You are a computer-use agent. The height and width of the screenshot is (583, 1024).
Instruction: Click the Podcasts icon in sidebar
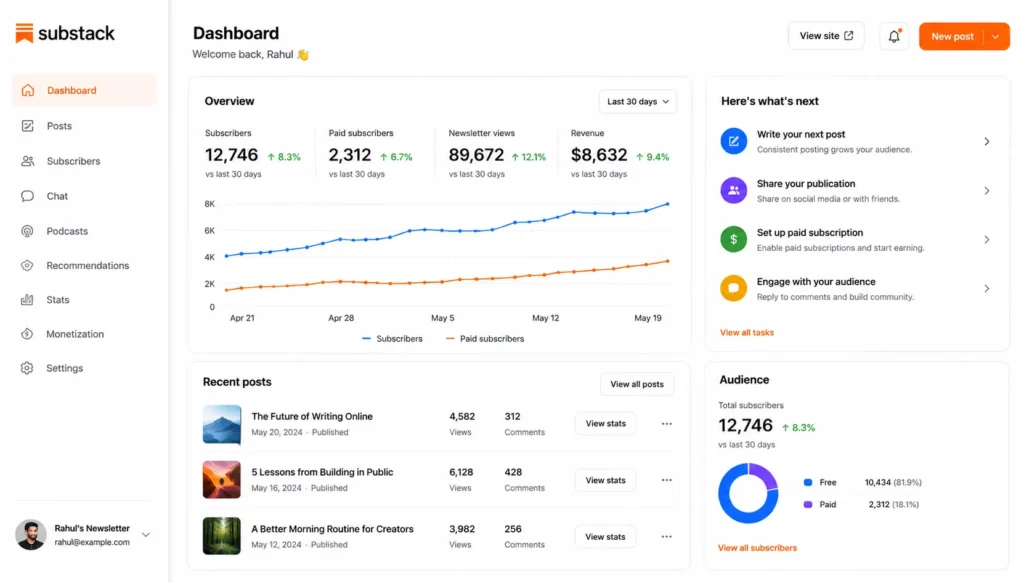point(27,231)
